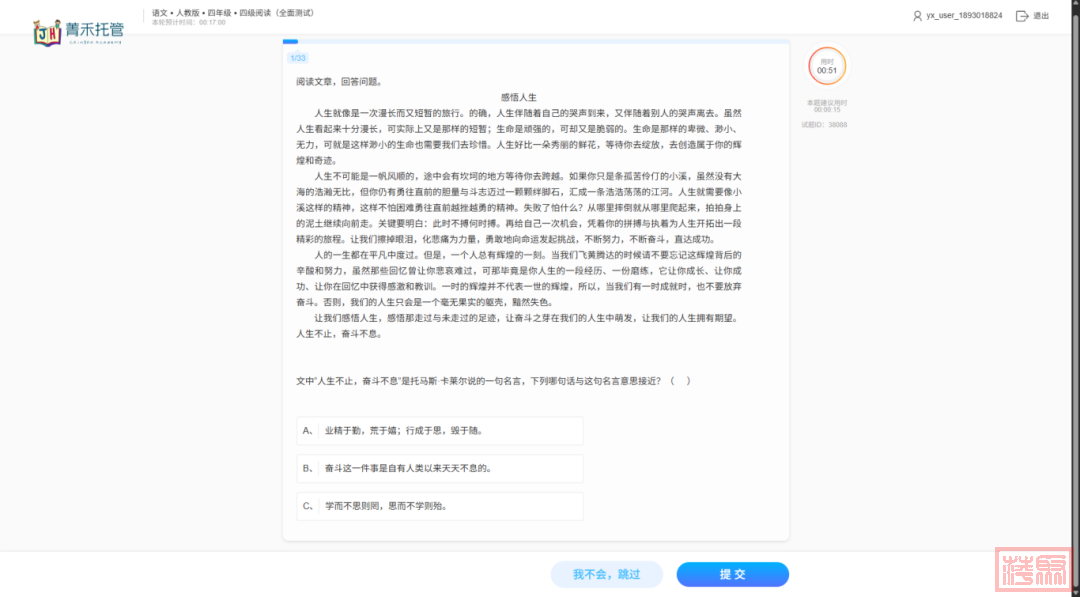This screenshot has height=597, width=1080.
Task: Click the 菁禾托管 logo
Action: pyautogui.click(x=79, y=32)
